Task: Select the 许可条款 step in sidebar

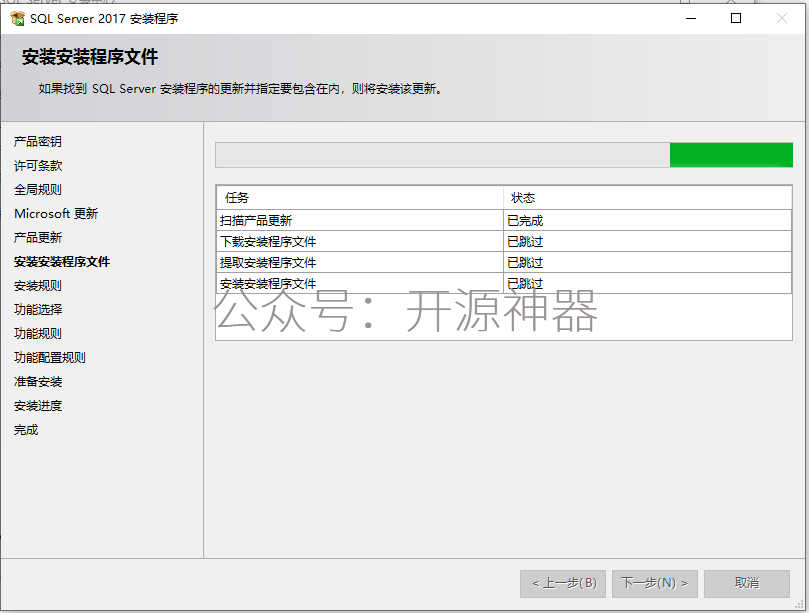Action: point(38,166)
